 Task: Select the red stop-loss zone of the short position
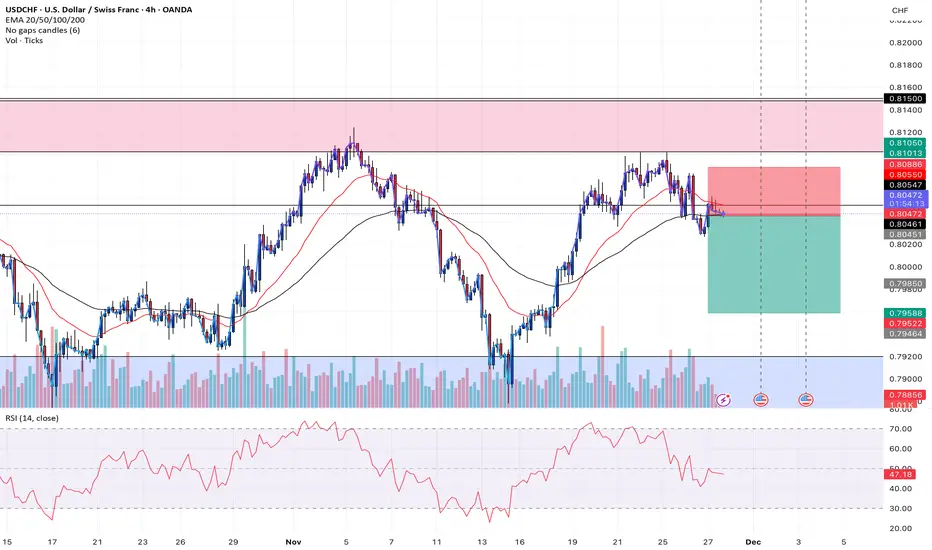[774, 191]
